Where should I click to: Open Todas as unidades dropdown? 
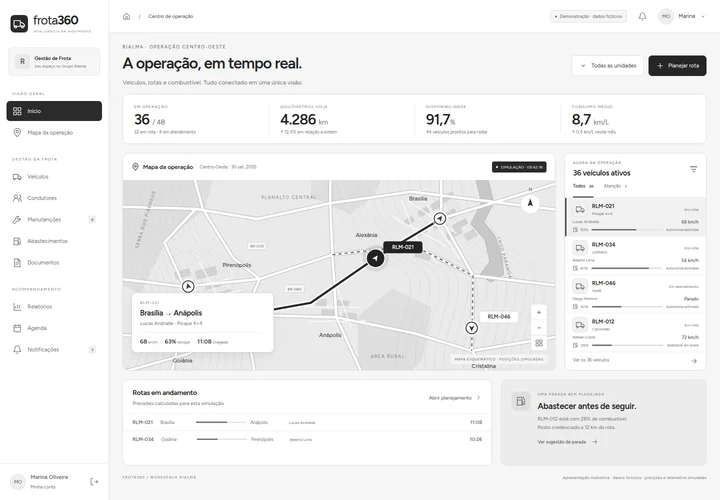click(x=608, y=66)
